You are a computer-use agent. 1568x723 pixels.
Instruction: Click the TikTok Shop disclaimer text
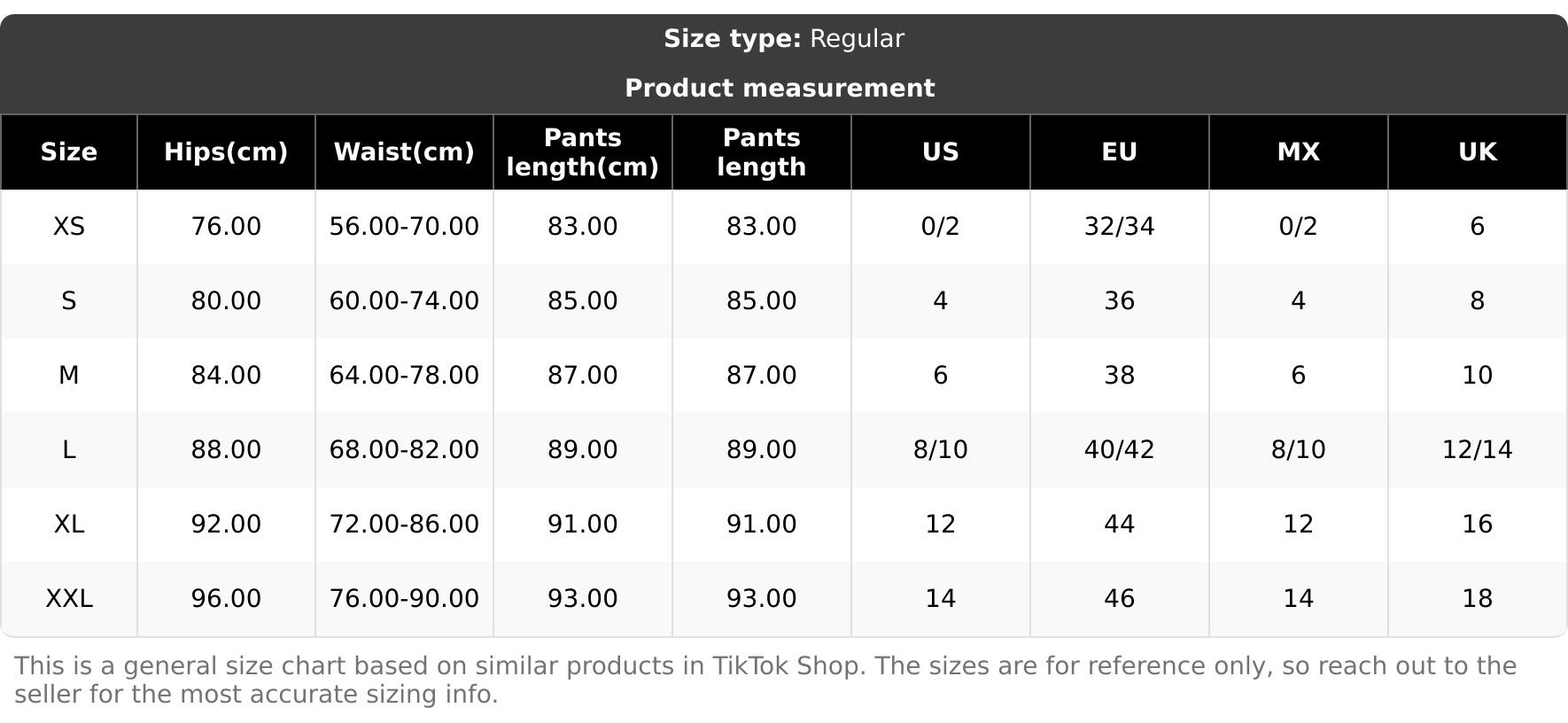765,680
